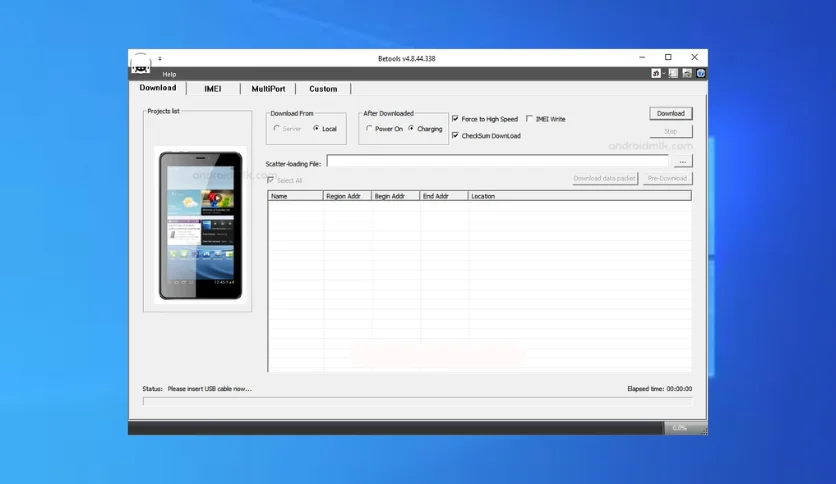Screen dimensions: 836x484
Task: Switch to the MultiPort tab
Action: [268, 89]
